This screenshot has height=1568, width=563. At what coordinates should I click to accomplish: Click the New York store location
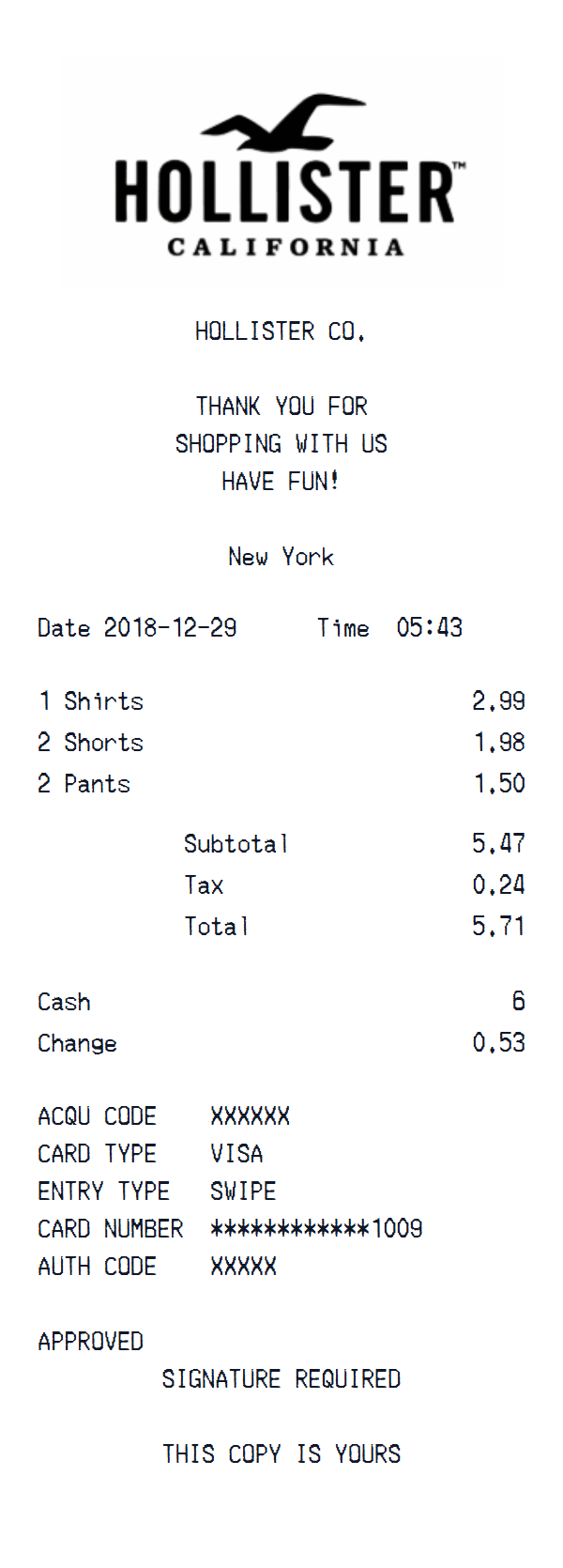click(281, 557)
